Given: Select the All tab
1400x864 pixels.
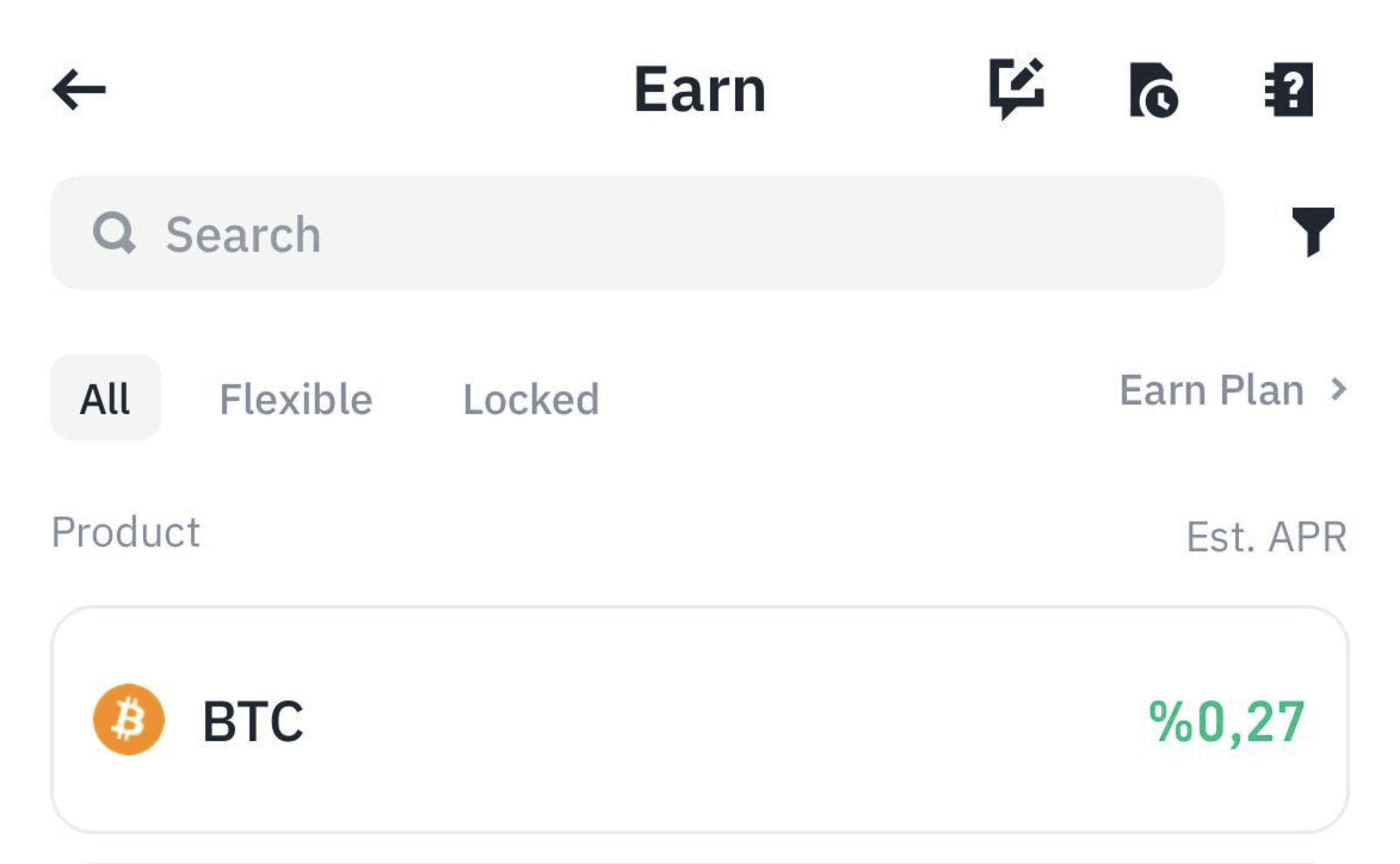Looking at the screenshot, I should coord(106,397).
